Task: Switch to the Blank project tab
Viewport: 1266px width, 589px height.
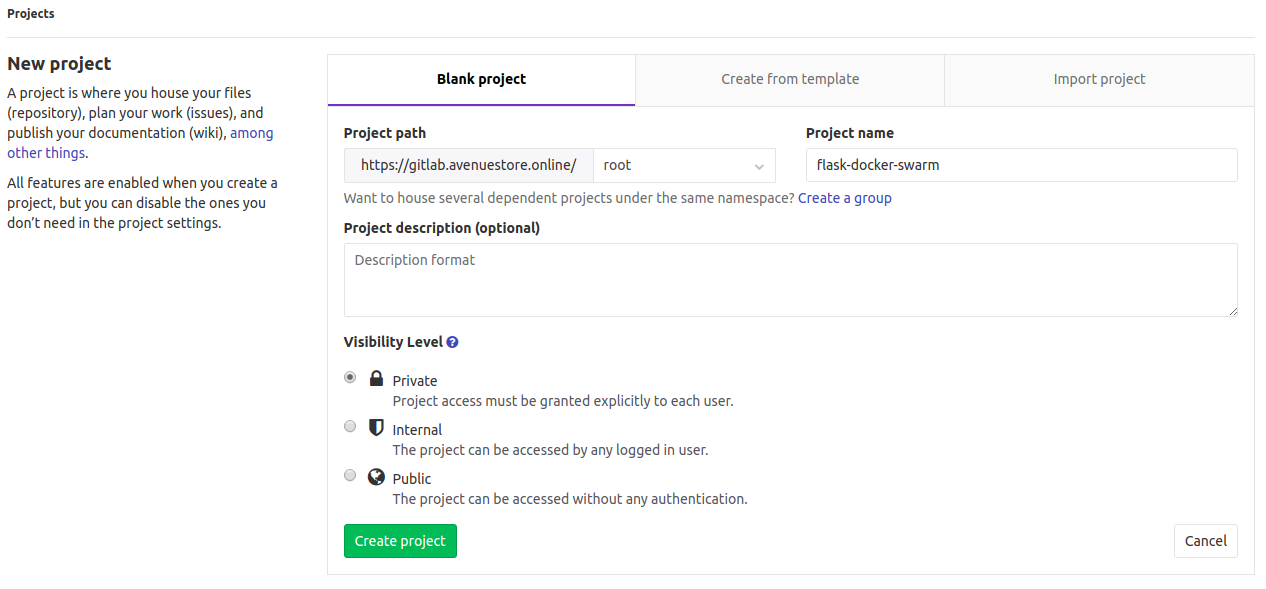Action: [x=481, y=79]
